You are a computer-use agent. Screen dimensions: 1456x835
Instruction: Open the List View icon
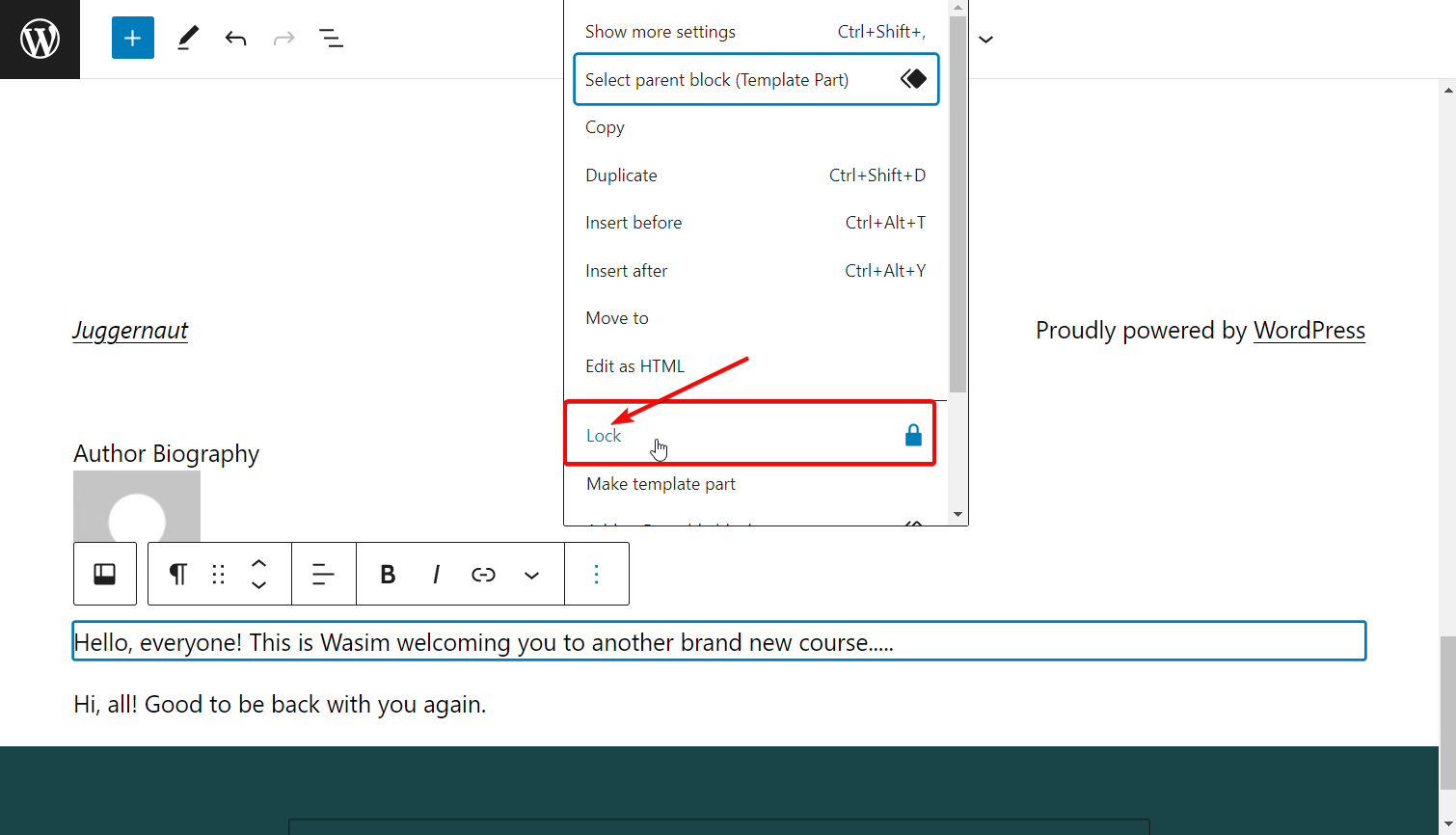pyautogui.click(x=331, y=39)
